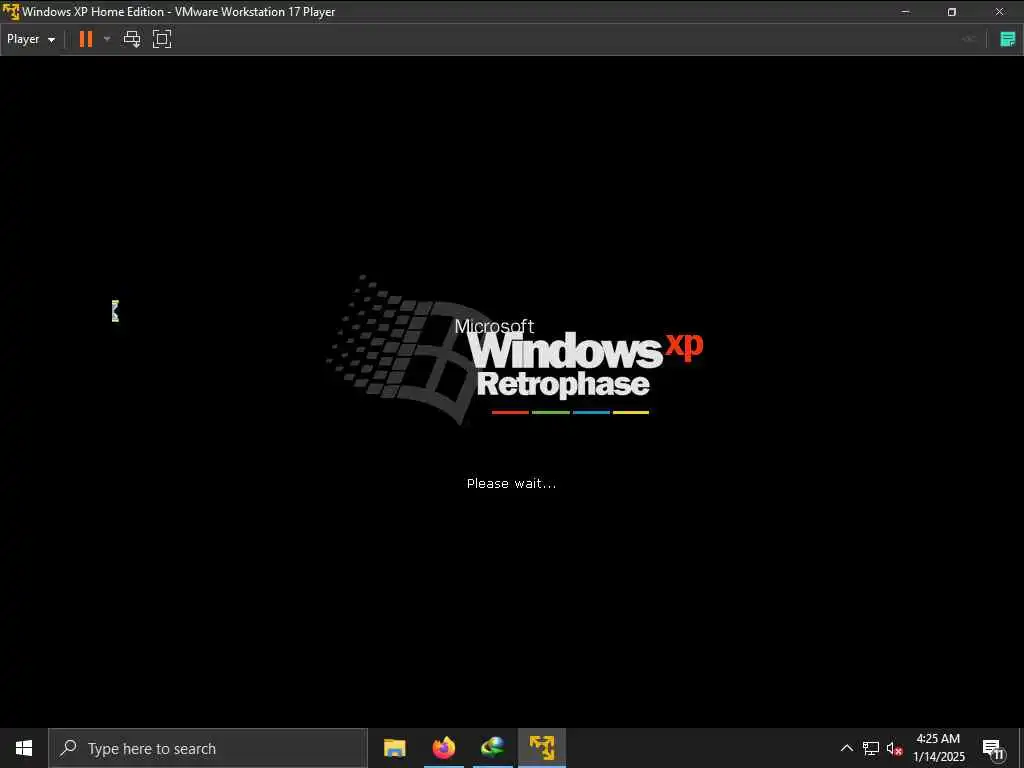Send Ctrl+Alt+Del to the virtual machine
Image resolution: width=1024 pixels, height=768 pixels.
pyautogui.click(x=132, y=39)
